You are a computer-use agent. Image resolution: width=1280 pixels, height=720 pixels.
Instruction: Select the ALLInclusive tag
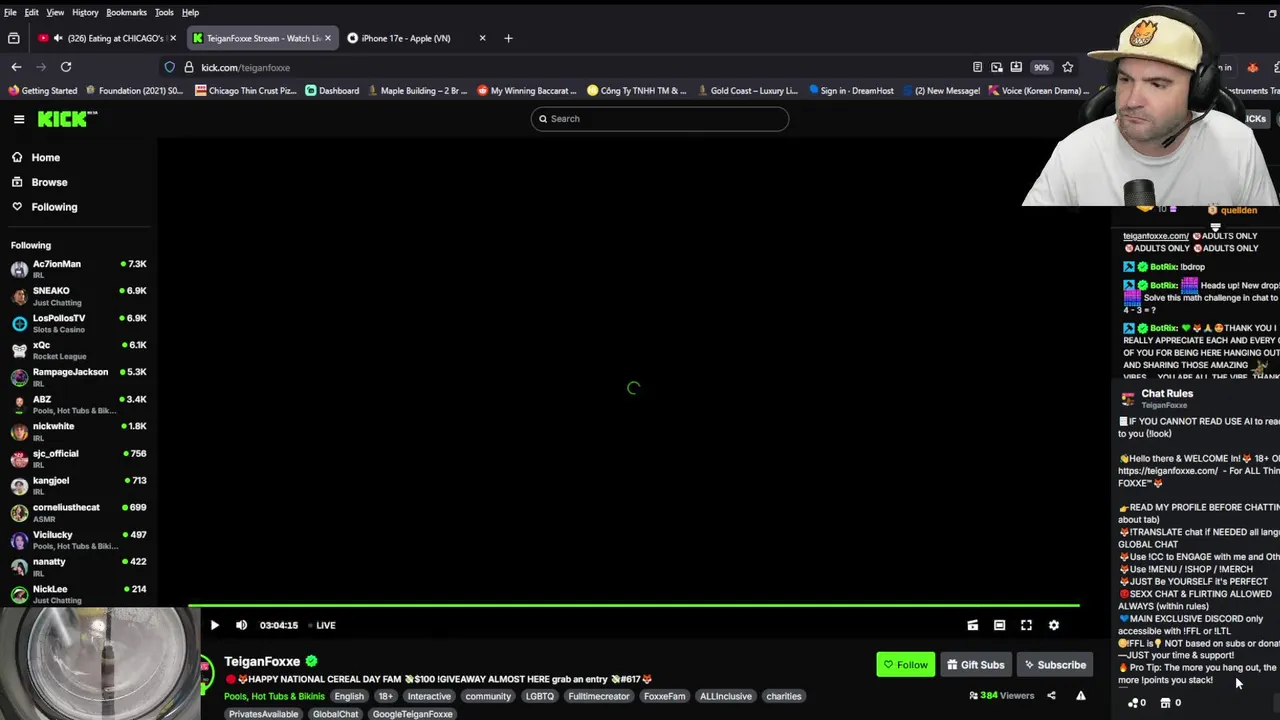coord(726,696)
